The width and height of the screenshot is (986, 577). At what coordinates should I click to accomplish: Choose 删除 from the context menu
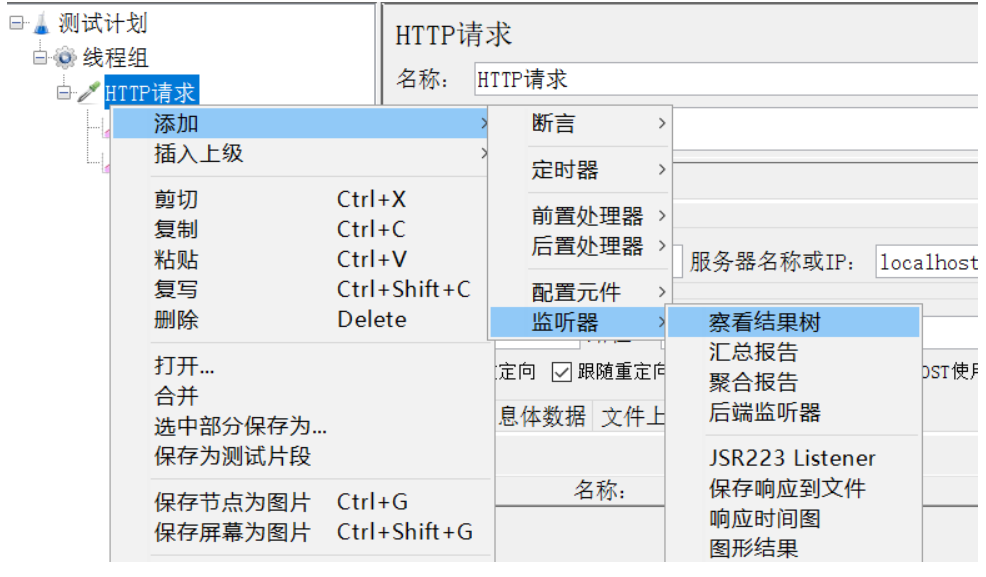pyautogui.click(x=301, y=320)
